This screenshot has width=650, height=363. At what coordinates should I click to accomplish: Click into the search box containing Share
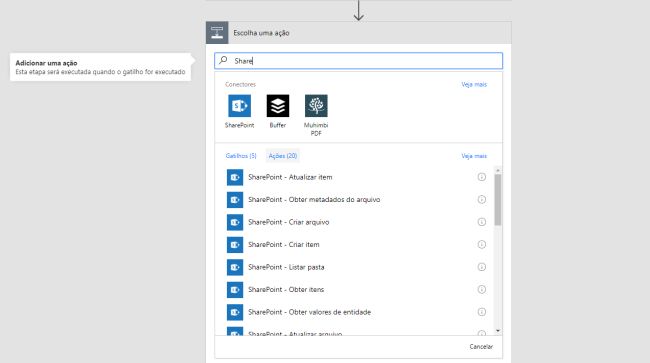[x=359, y=61]
